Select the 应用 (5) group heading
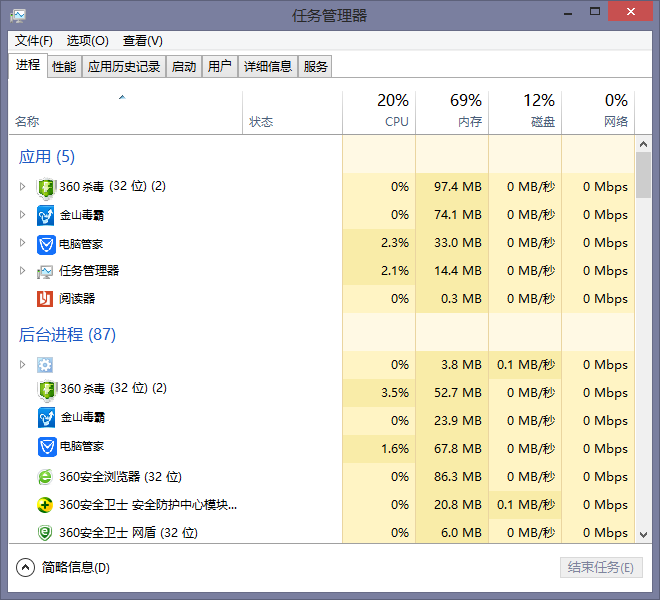This screenshot has width=660, height=600. (x=47, y=157)
